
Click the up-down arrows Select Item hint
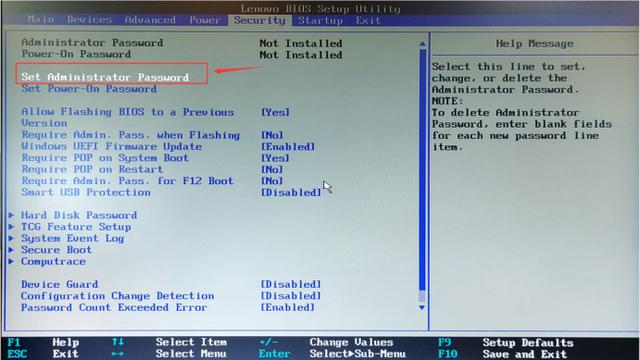click(x=169, y=342)
